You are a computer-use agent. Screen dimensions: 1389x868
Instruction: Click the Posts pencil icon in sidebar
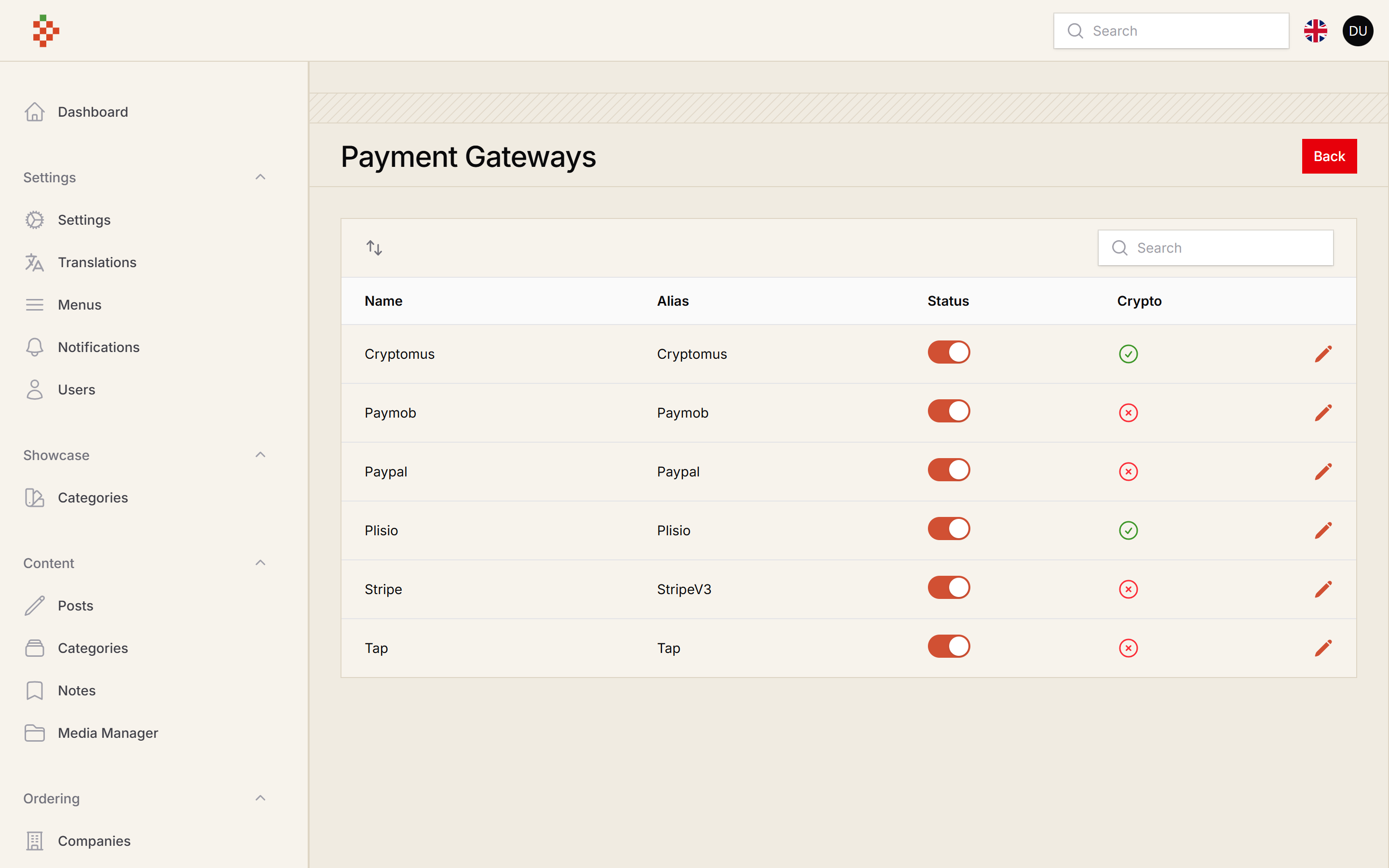click(x=34, y=606)
